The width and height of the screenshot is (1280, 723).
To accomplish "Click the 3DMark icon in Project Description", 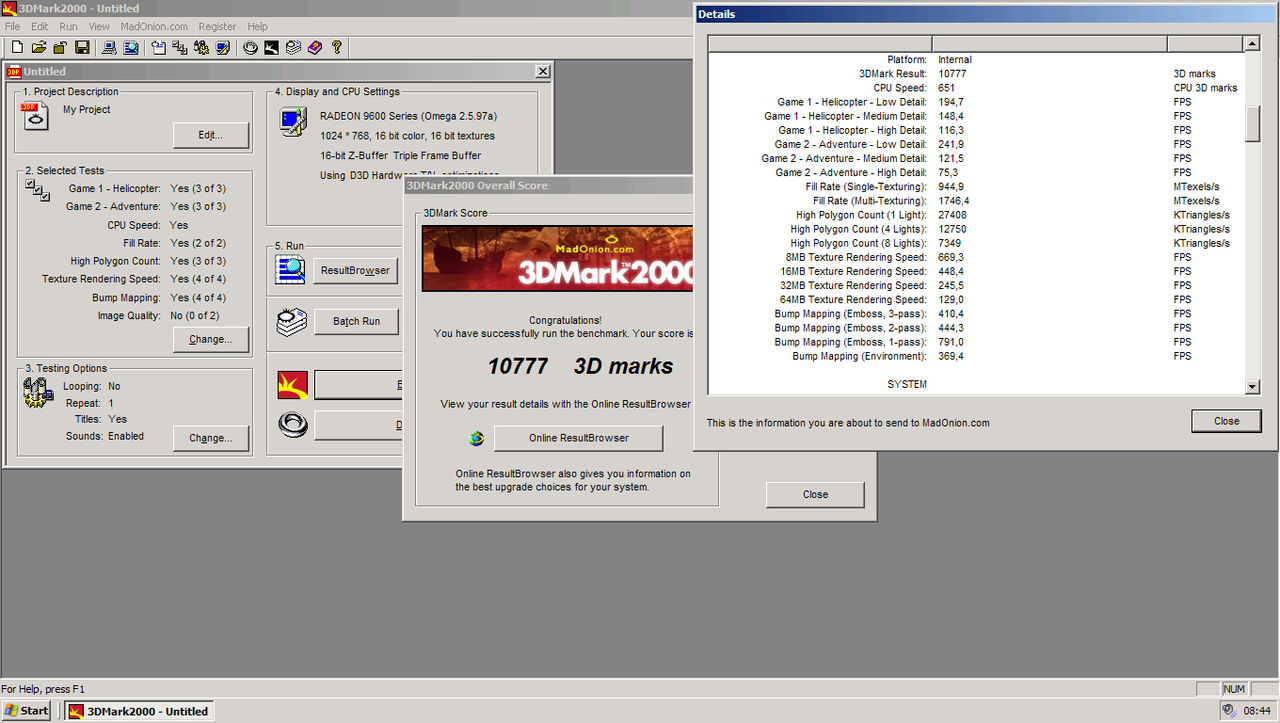I will tap(35, 116).
